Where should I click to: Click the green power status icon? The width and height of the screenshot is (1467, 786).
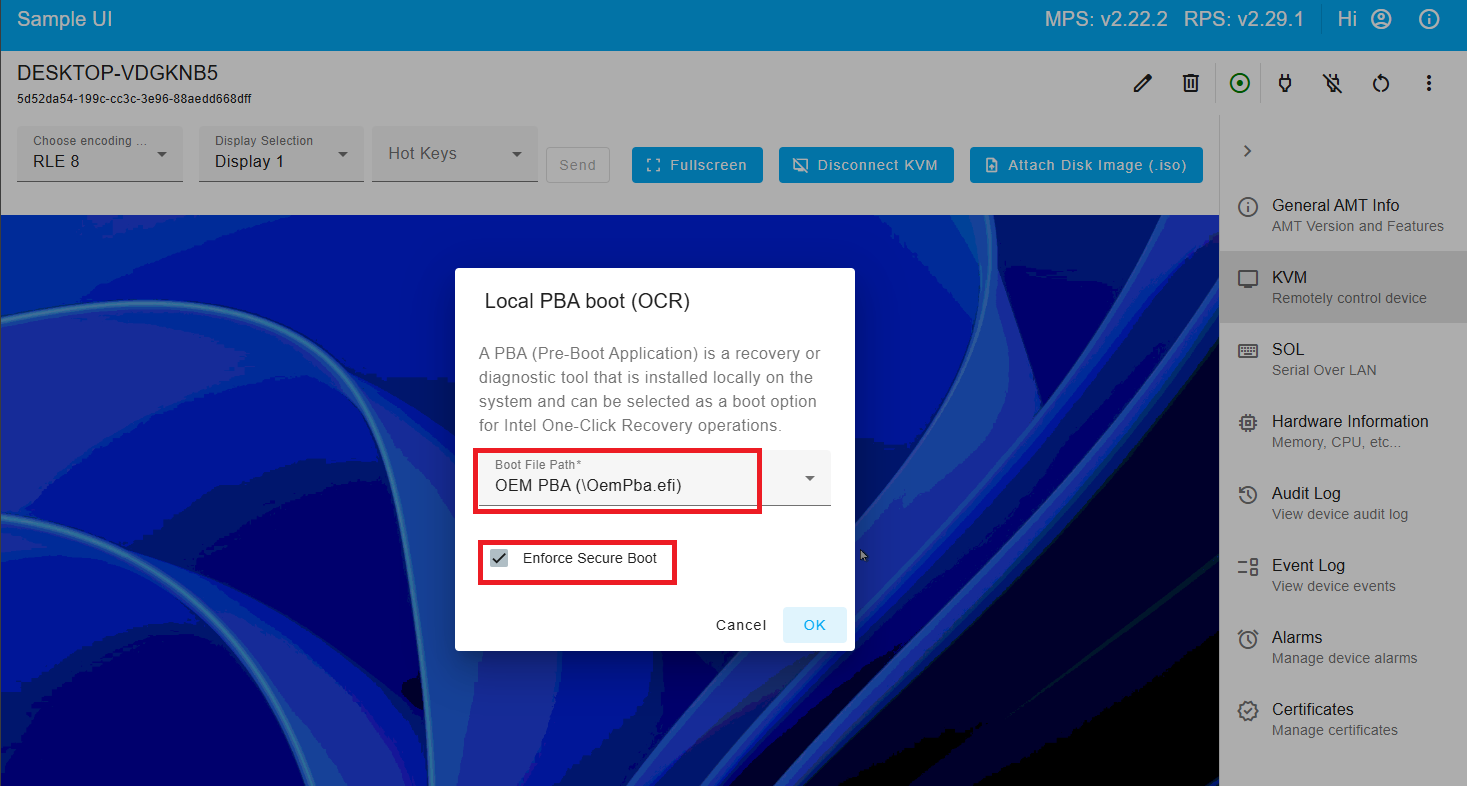click(x=1239, y=83)
